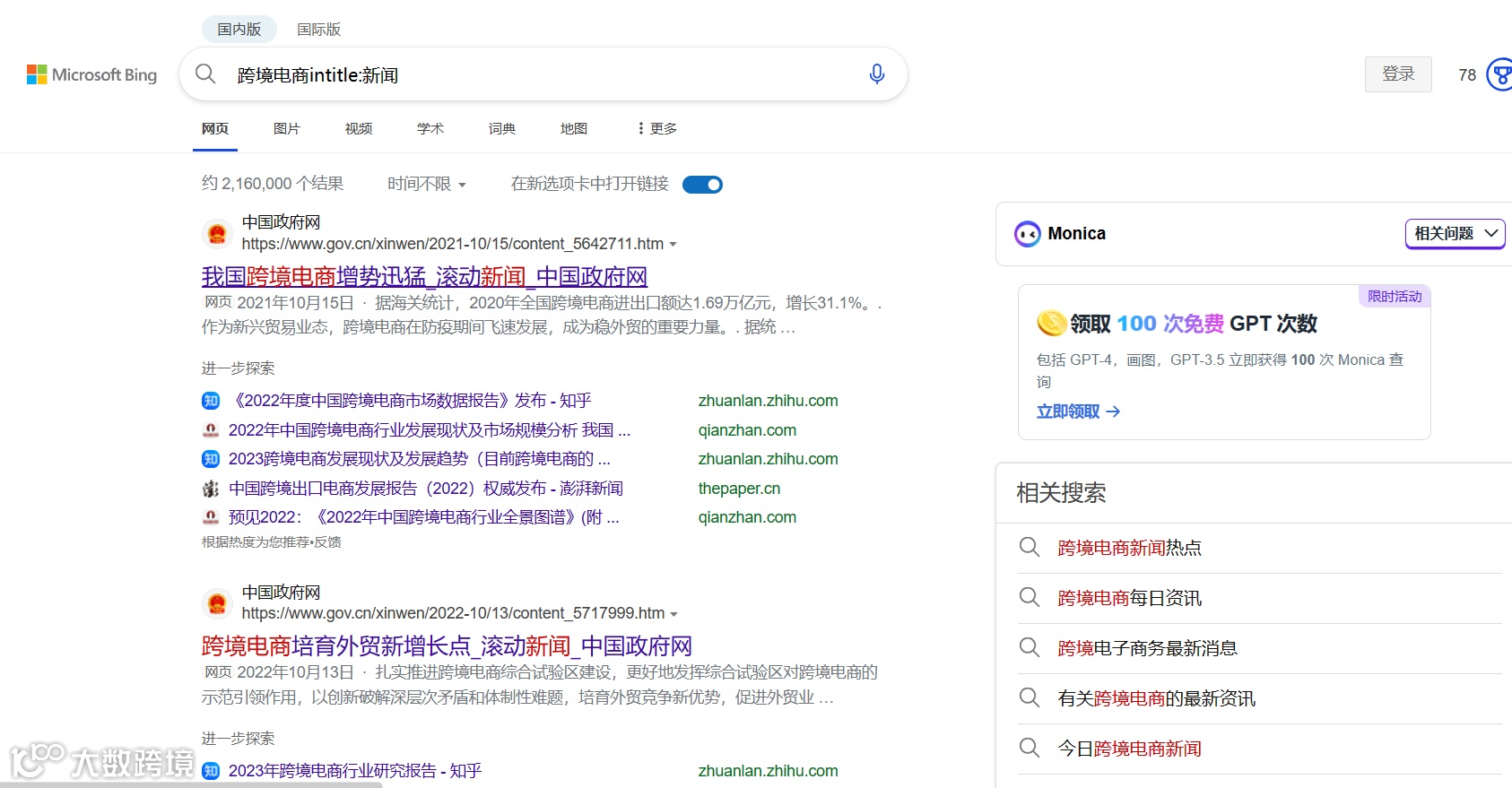Click 限时活动 badge on promo card
Image resolution: width=1512 pixels, height=788 pixels.
coord(1395,297)
